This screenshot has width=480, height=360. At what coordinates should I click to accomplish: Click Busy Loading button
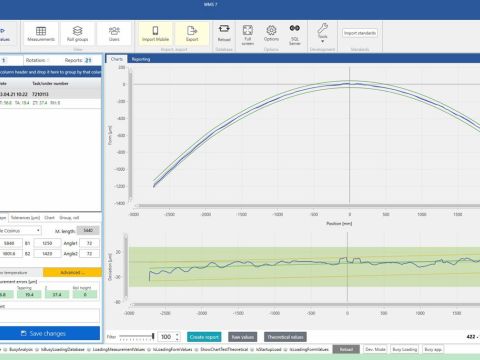405,349
